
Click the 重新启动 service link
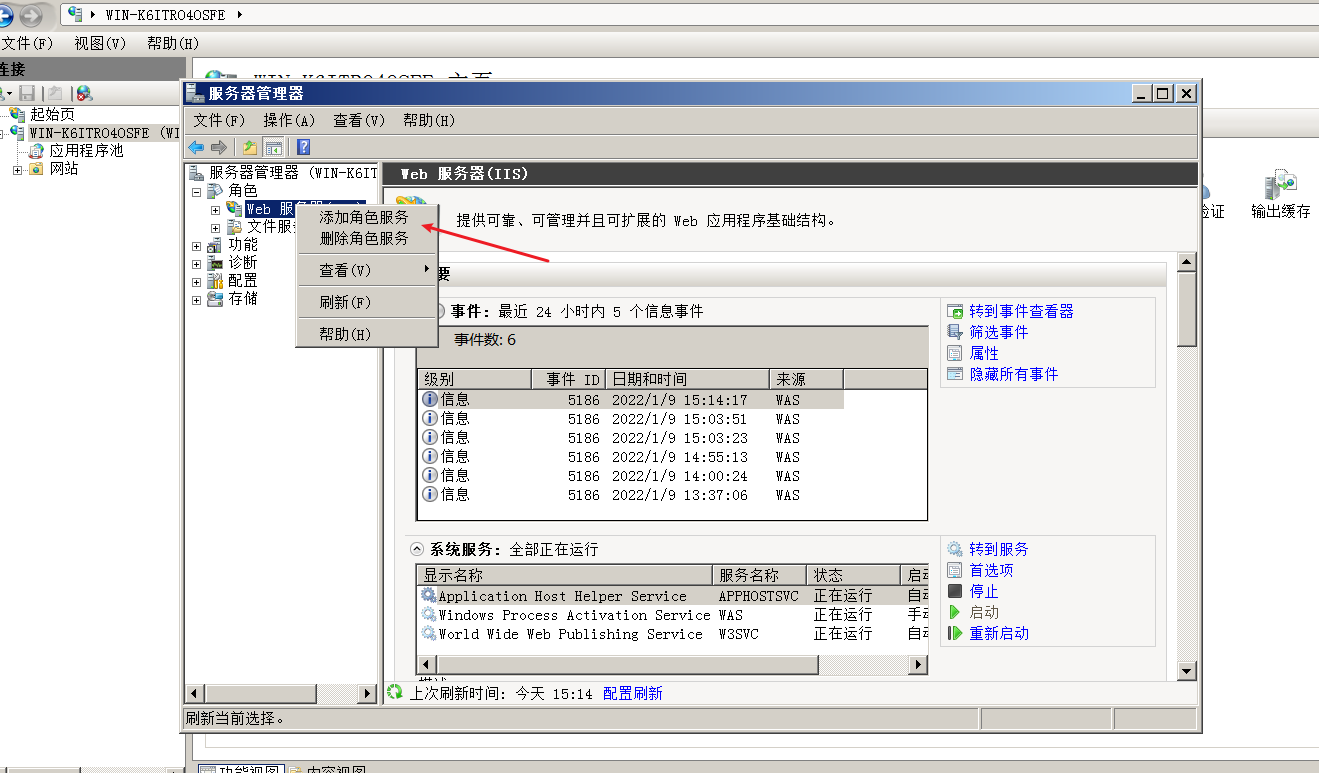click(999, 633)
